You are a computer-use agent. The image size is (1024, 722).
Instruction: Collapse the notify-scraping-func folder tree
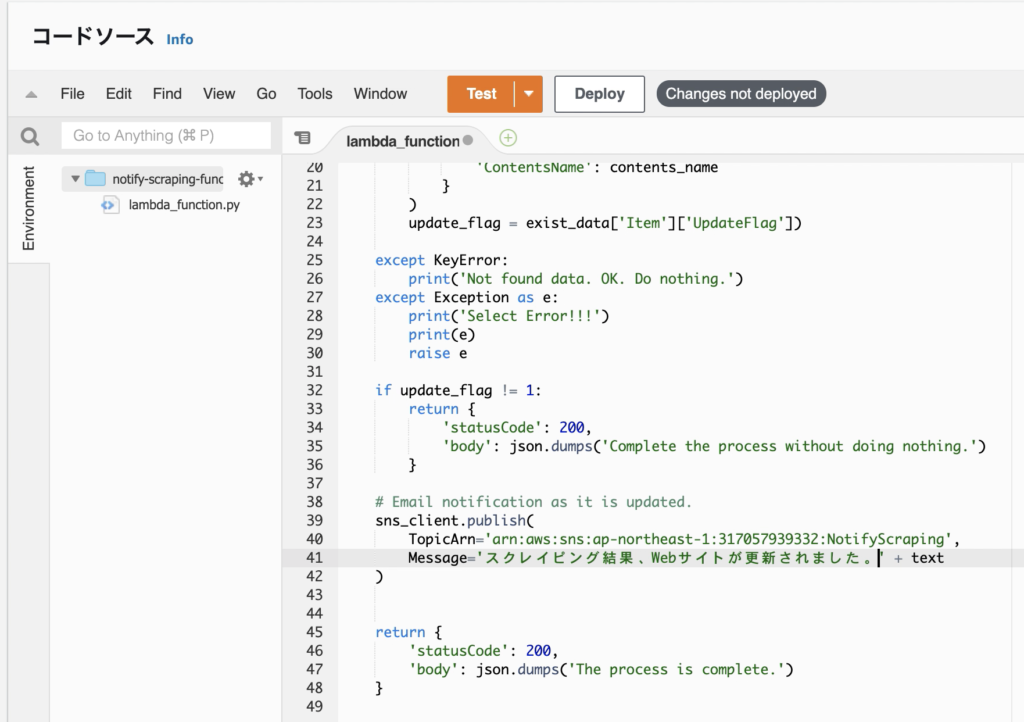click(75, 178)
